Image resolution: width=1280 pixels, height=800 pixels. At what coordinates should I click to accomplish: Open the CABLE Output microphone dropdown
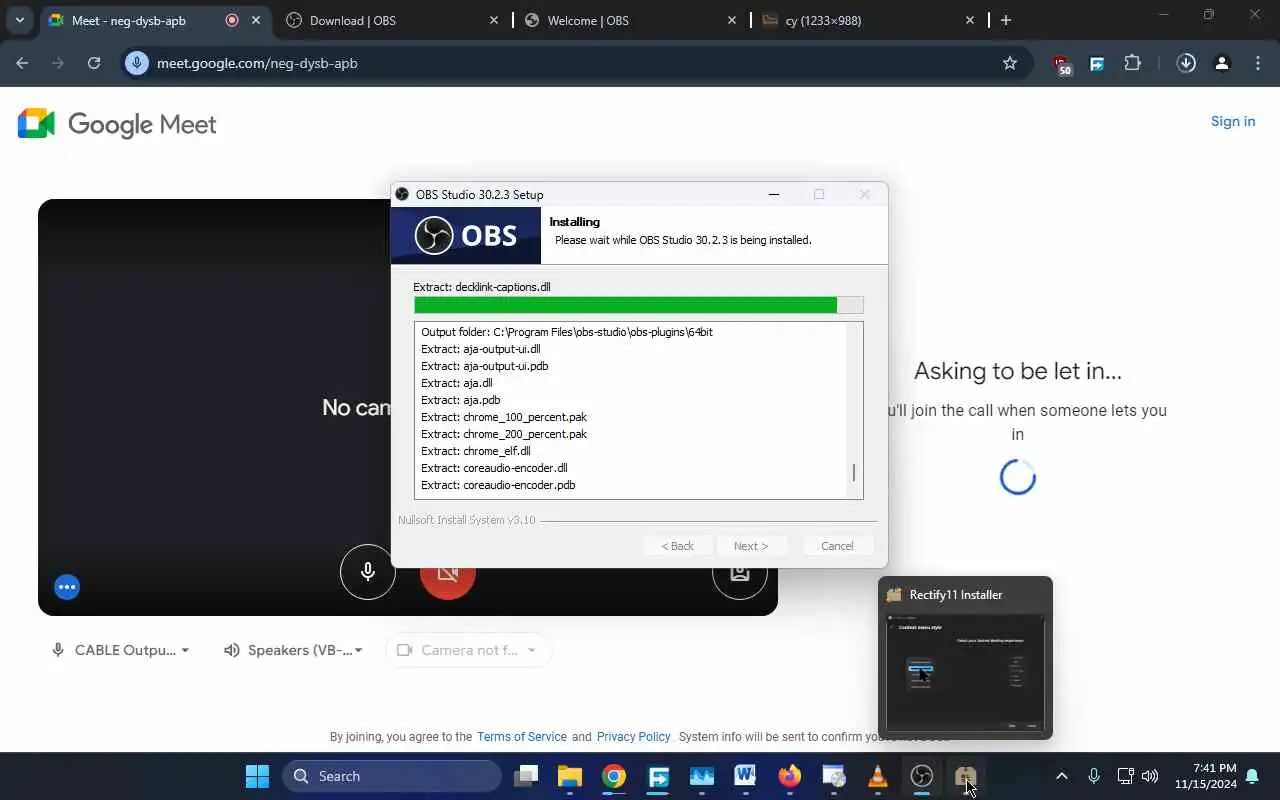[120, 650]
